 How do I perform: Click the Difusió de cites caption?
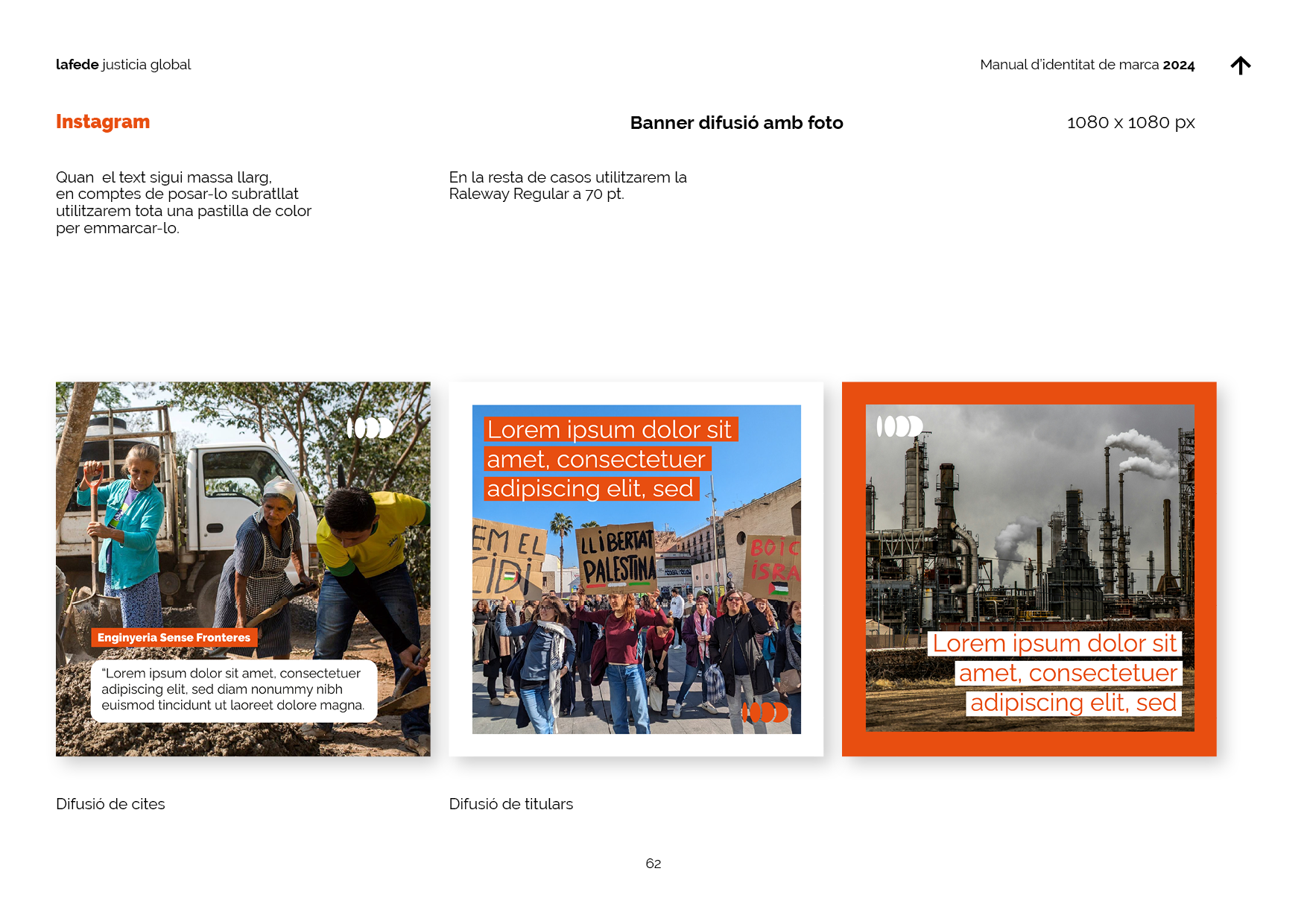(110, 804)
